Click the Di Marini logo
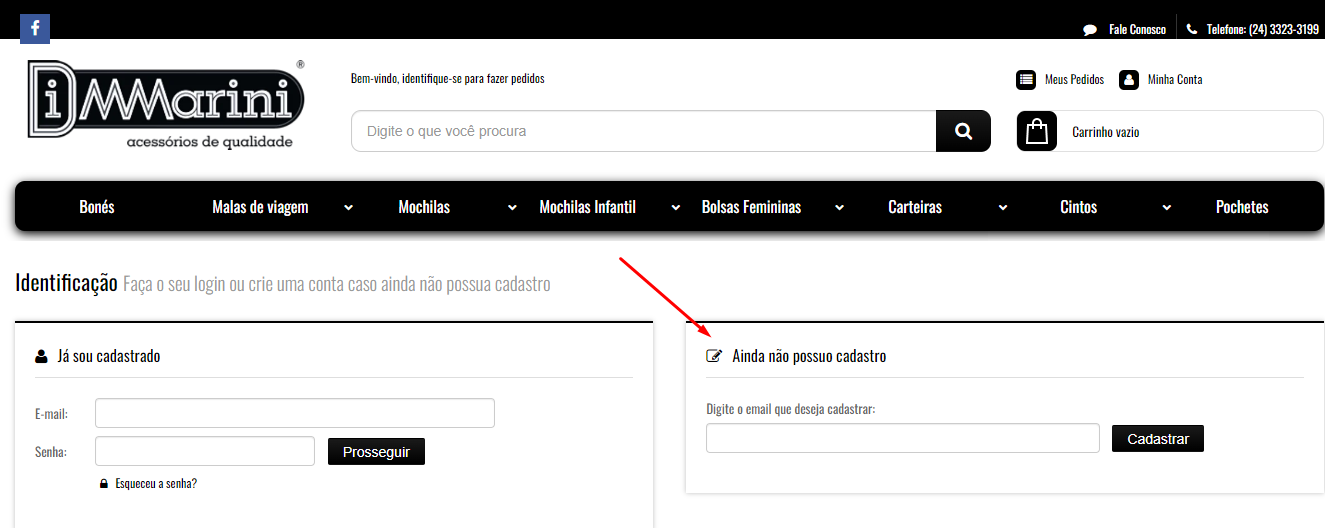This screenshot has width=1325, height=528. [165, 105]
